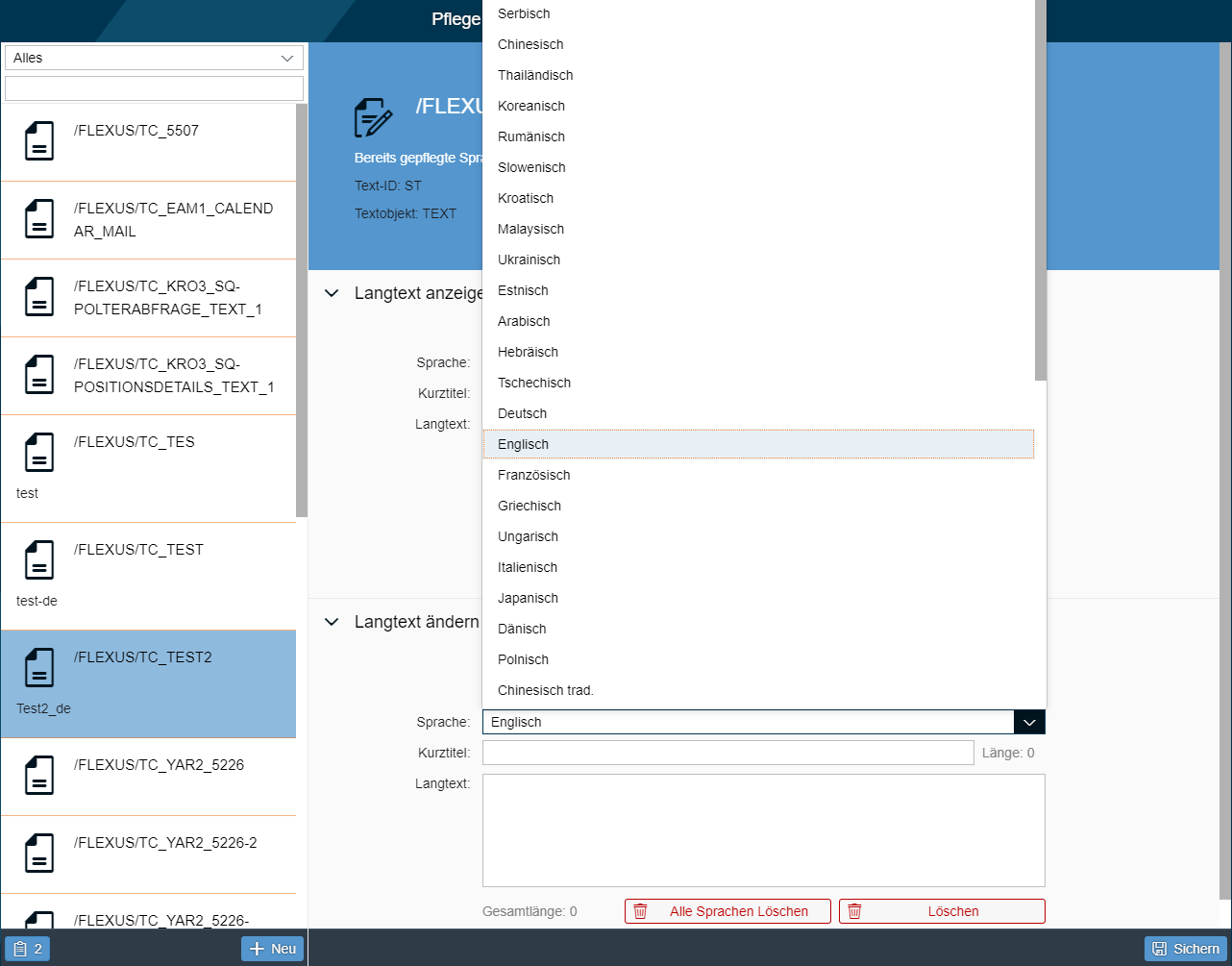Click the Kurztitel input field
The height and width of the screenshot is (966, 1232).
[x=728, y=753]
